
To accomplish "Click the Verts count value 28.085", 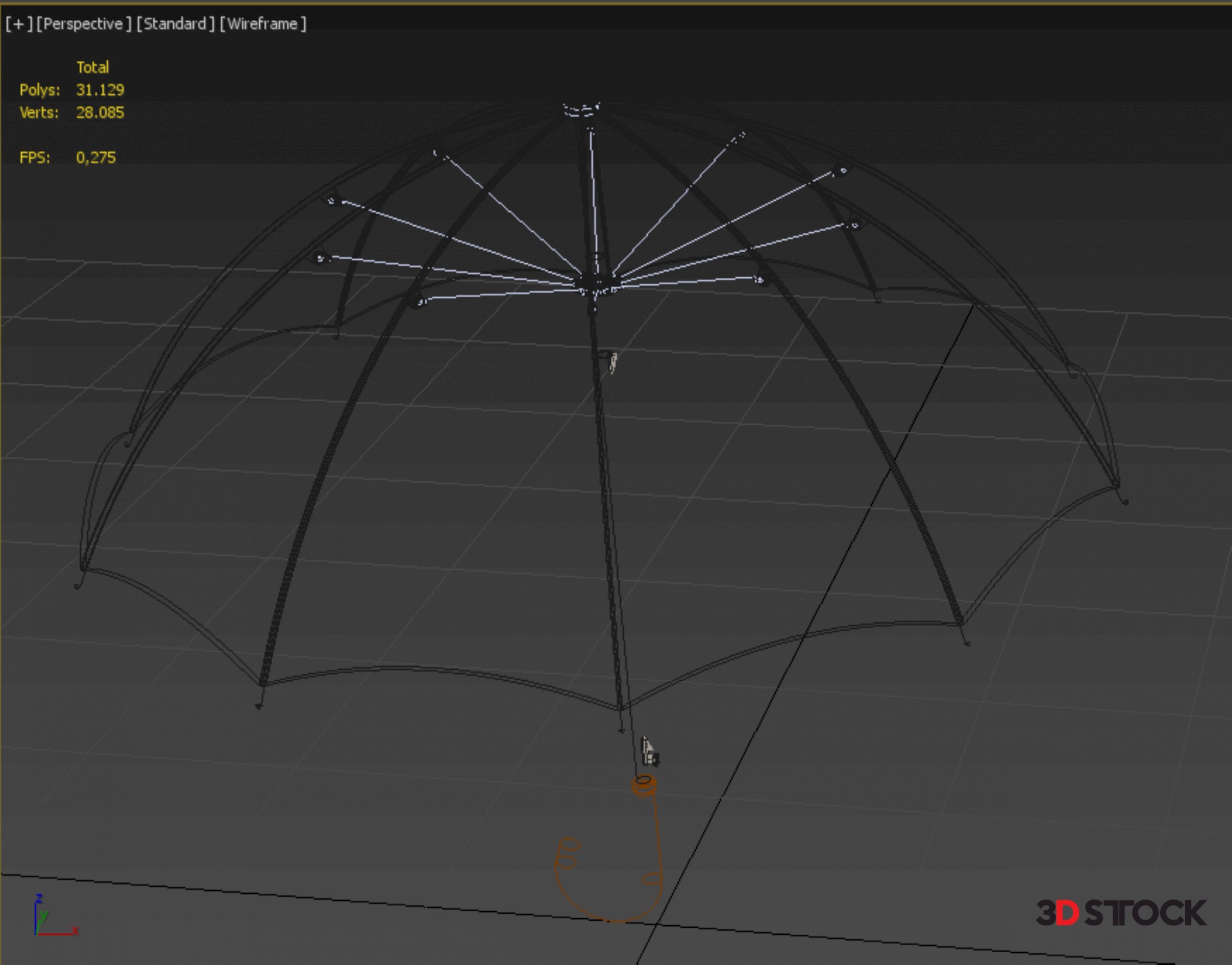I will tap(100, 112).
